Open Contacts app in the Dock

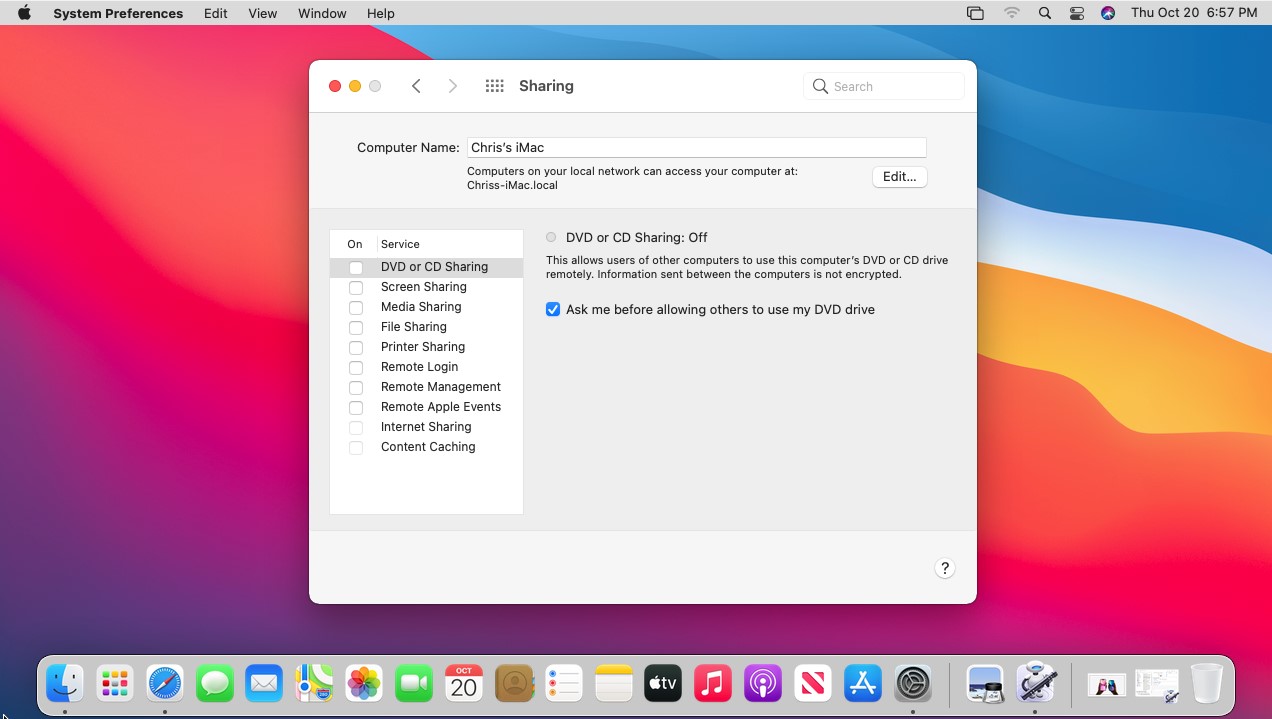514,684
